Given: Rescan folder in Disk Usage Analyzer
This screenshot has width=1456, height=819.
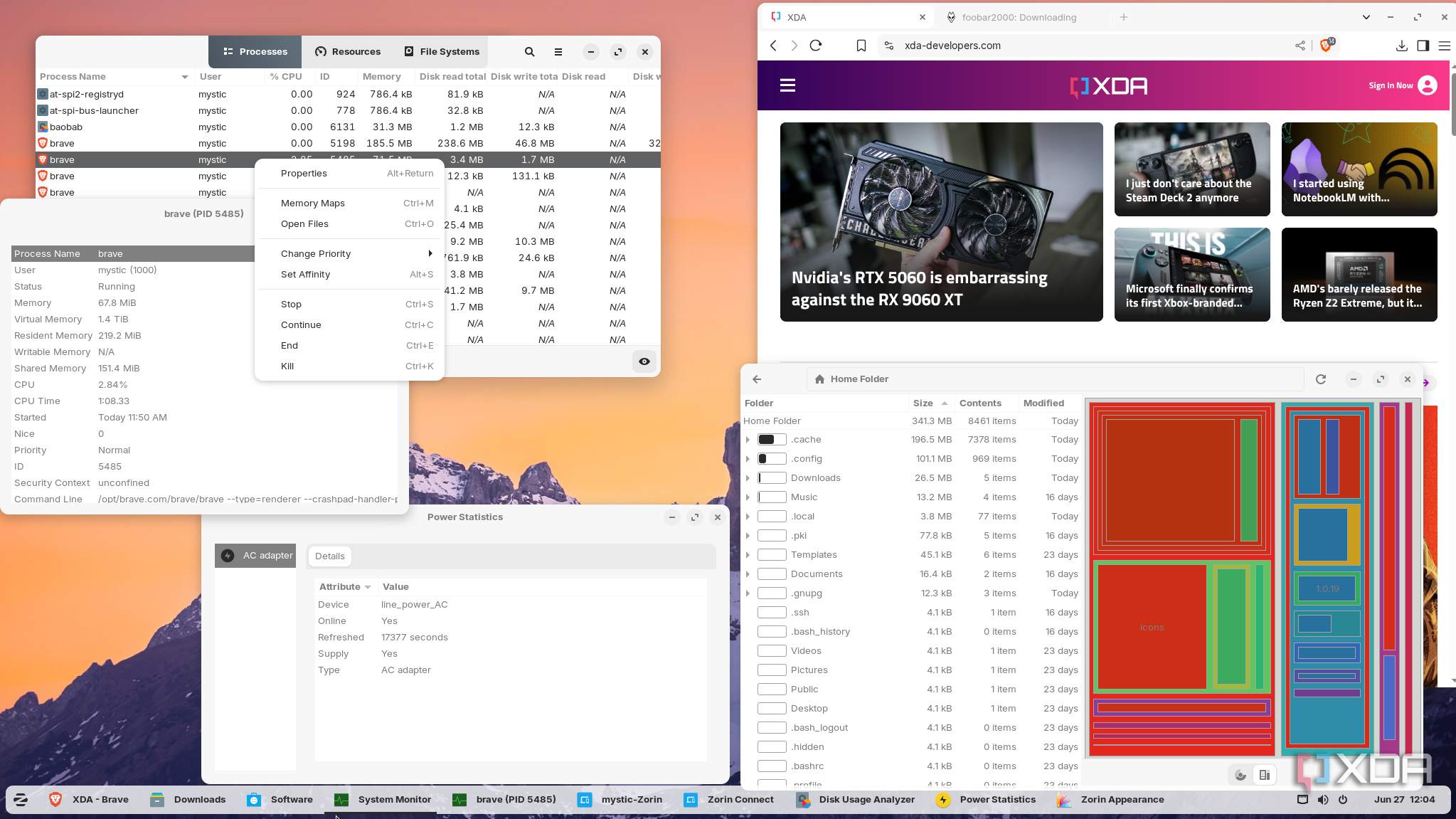Looking at the screenshot, I should pos(1321,379).
